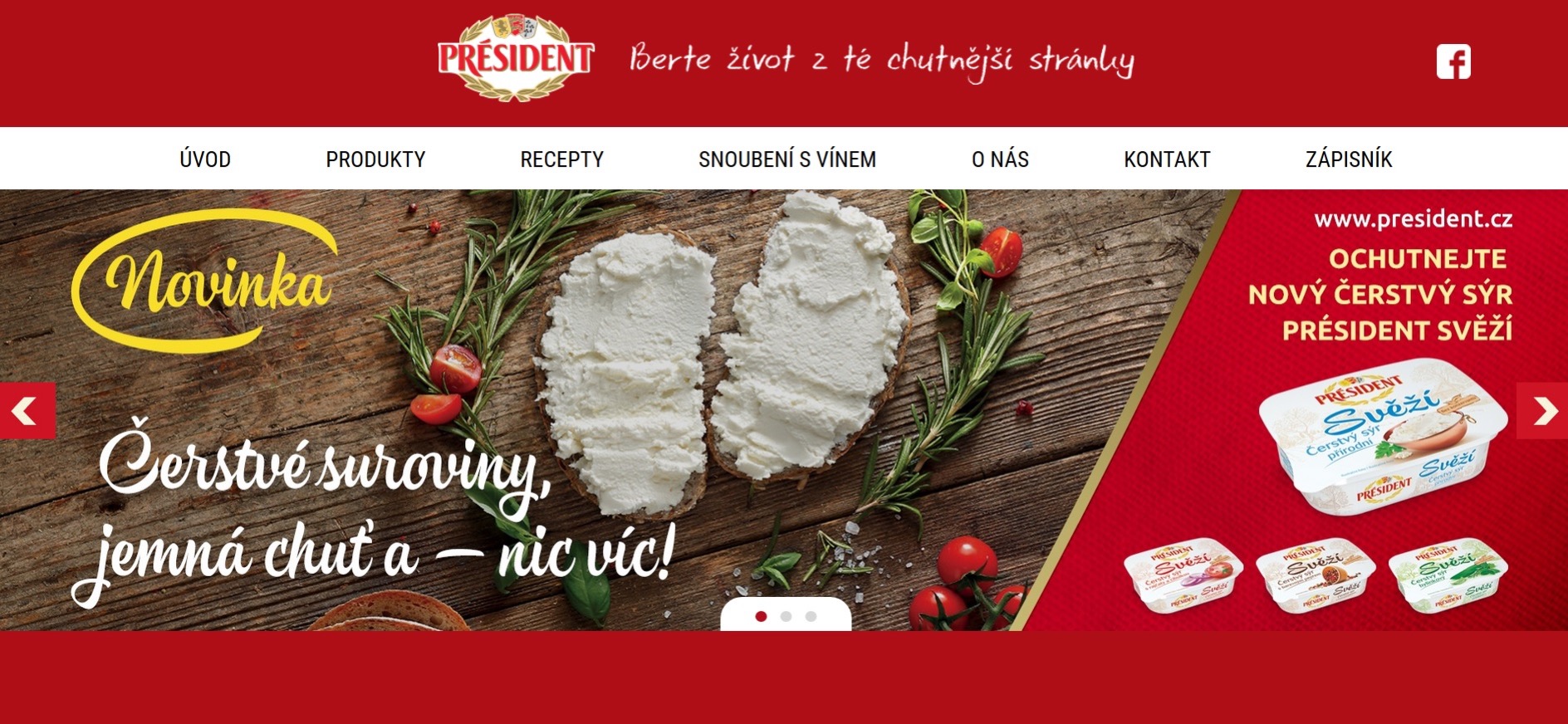Click the large Svěží přírodní cheese package

1383,438
